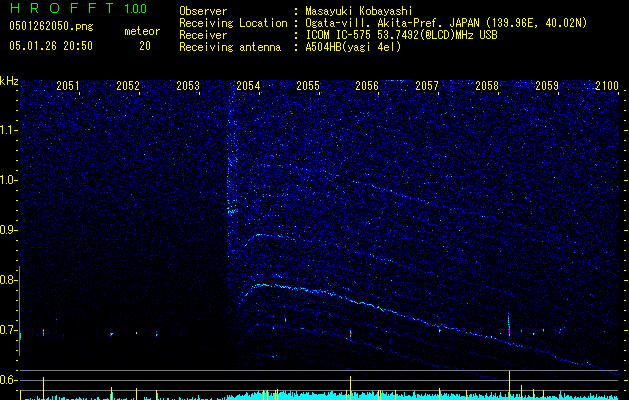The height and width of the screenshot is (400, 629).
Task: Click the ICOM IC-575 receiver text
Action: (401, 35)
